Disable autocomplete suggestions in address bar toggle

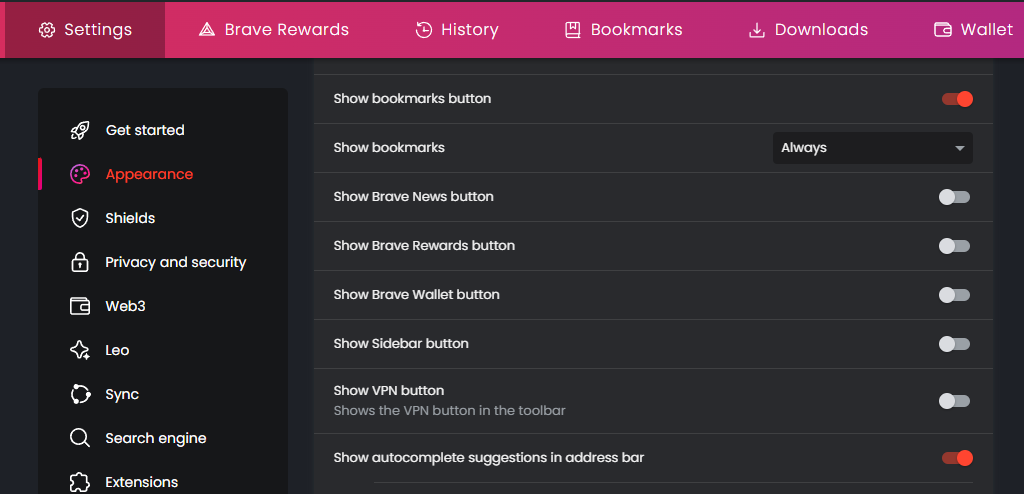[957, 458]
